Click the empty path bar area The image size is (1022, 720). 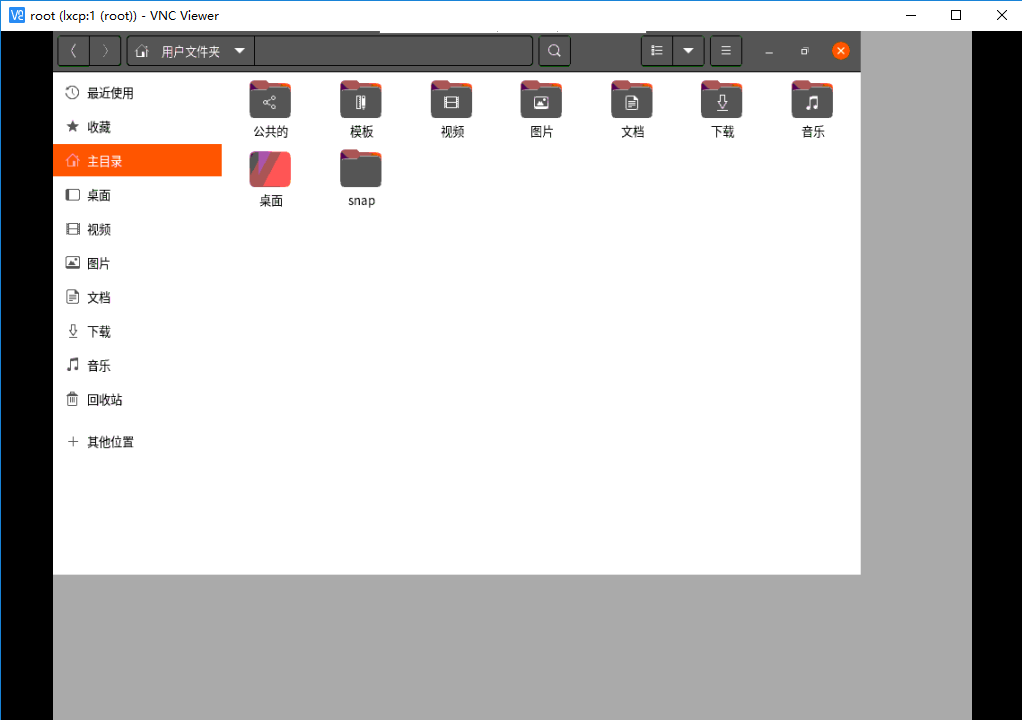(394, 51)
